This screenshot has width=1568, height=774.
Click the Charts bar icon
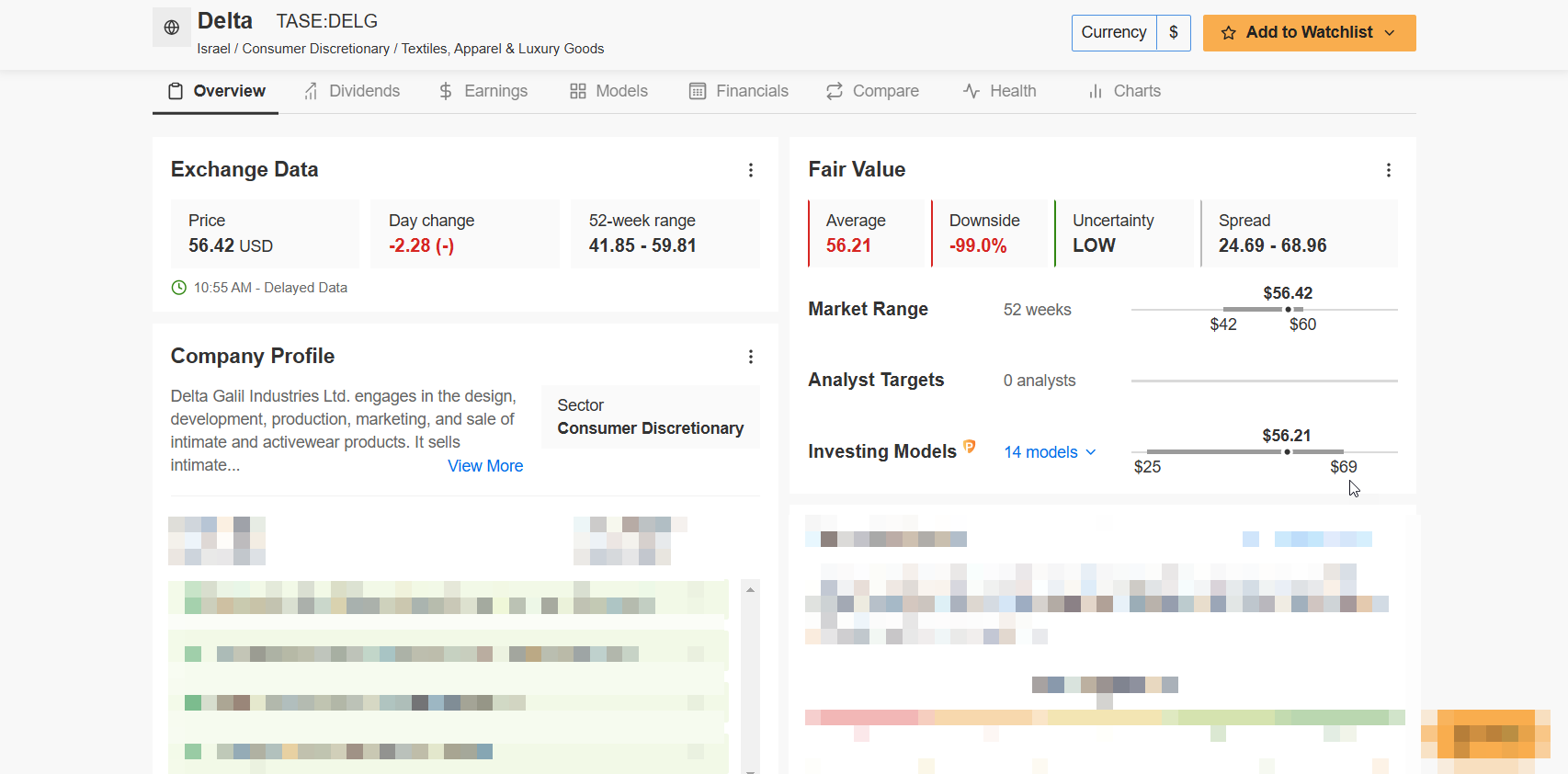pyautogui.click(x=1096, y=91)
